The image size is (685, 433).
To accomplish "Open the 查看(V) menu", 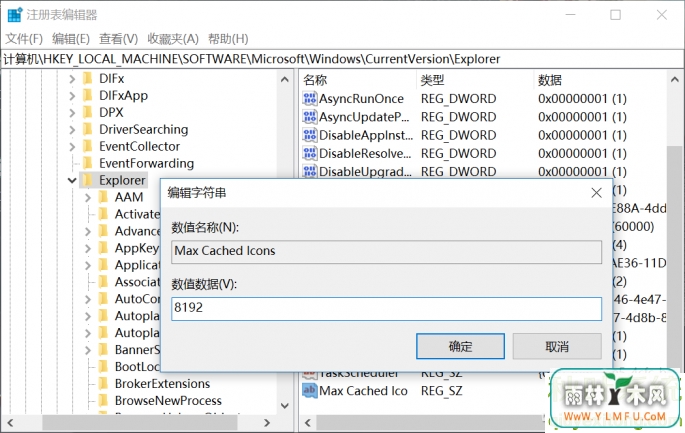I will tap(118, 39).
